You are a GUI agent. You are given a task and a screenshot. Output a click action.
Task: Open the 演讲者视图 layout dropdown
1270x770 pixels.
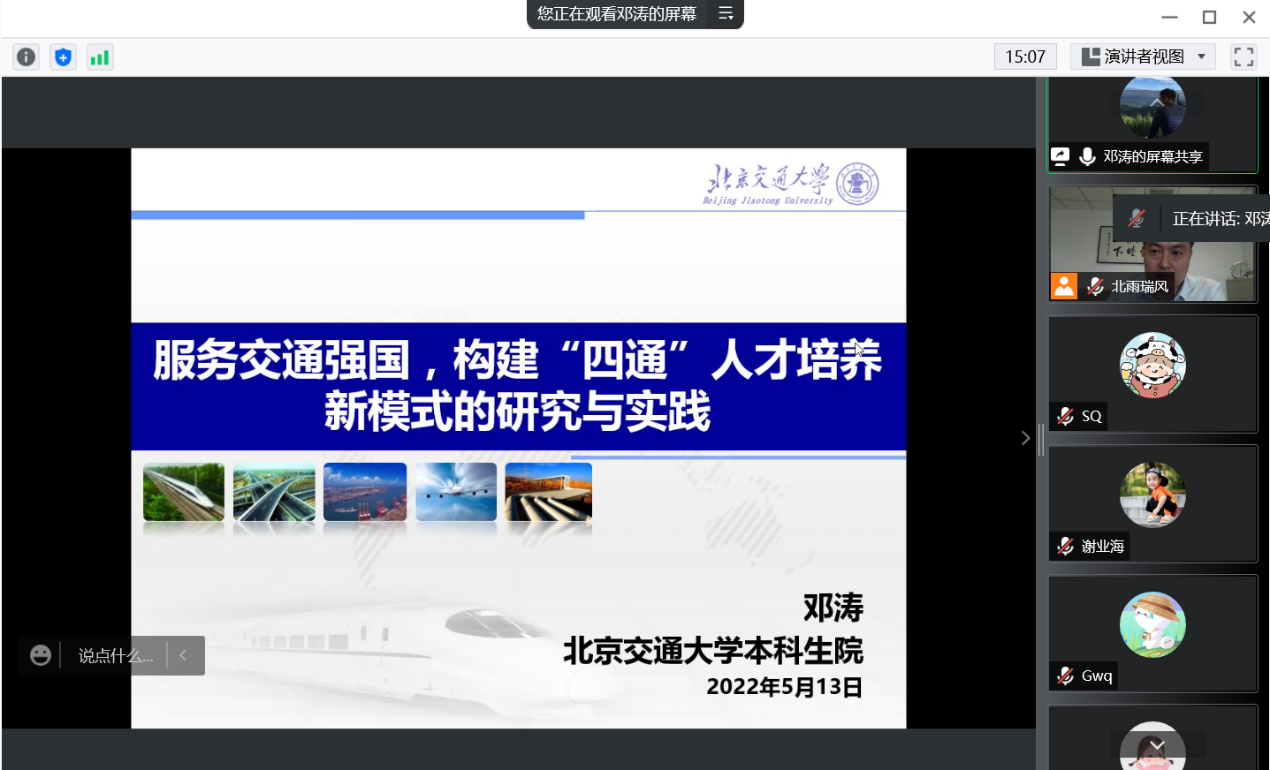click(1142, 57)
